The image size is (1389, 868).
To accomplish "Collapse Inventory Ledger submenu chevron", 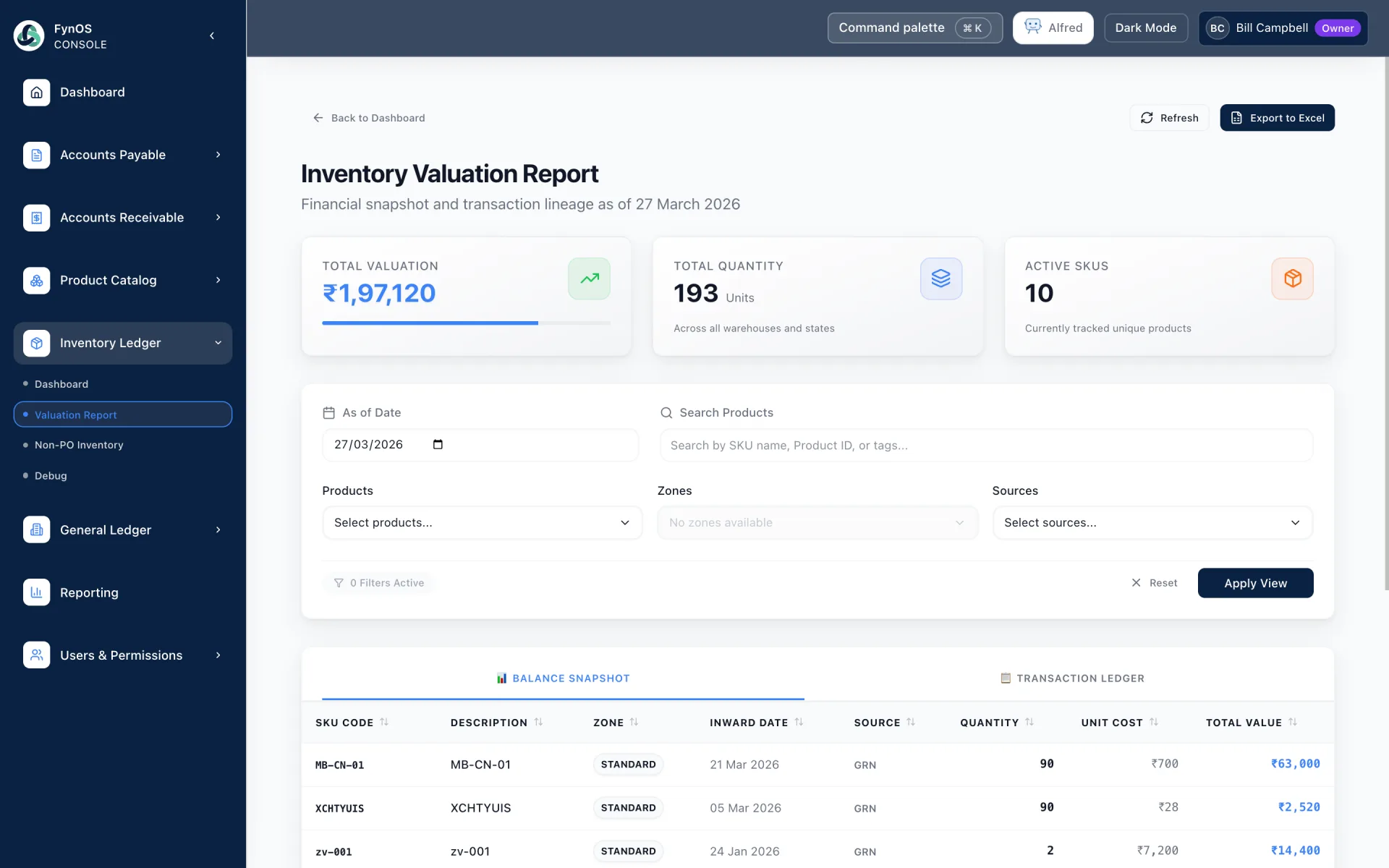I will tap(218, 343).
